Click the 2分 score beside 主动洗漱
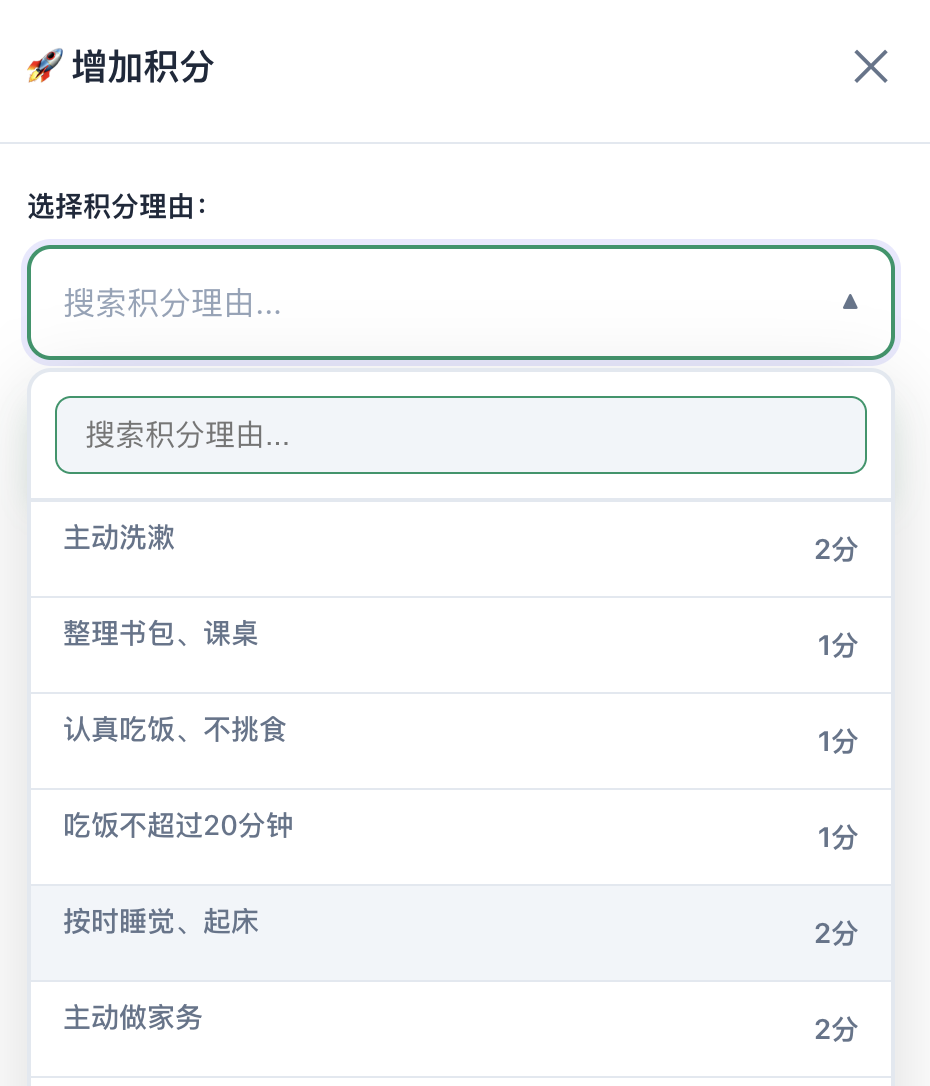The width and height of the screenshot is (930, 1086). [836, 550]
